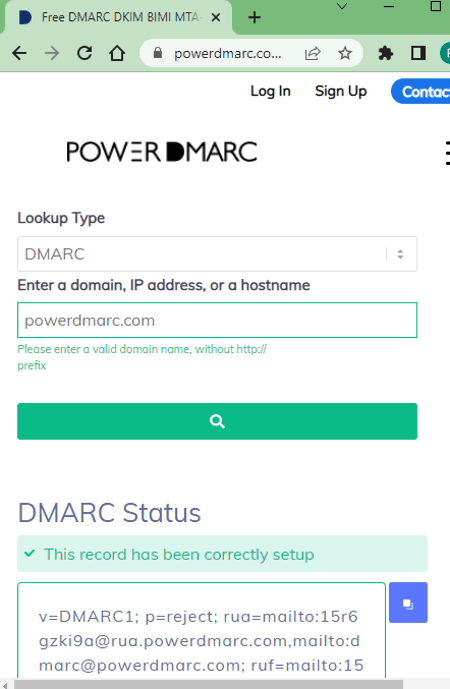Viewport: 450px width, 689px height.
Task: Click the scrollbar left arrow
Action: click(x=5, y=685)
